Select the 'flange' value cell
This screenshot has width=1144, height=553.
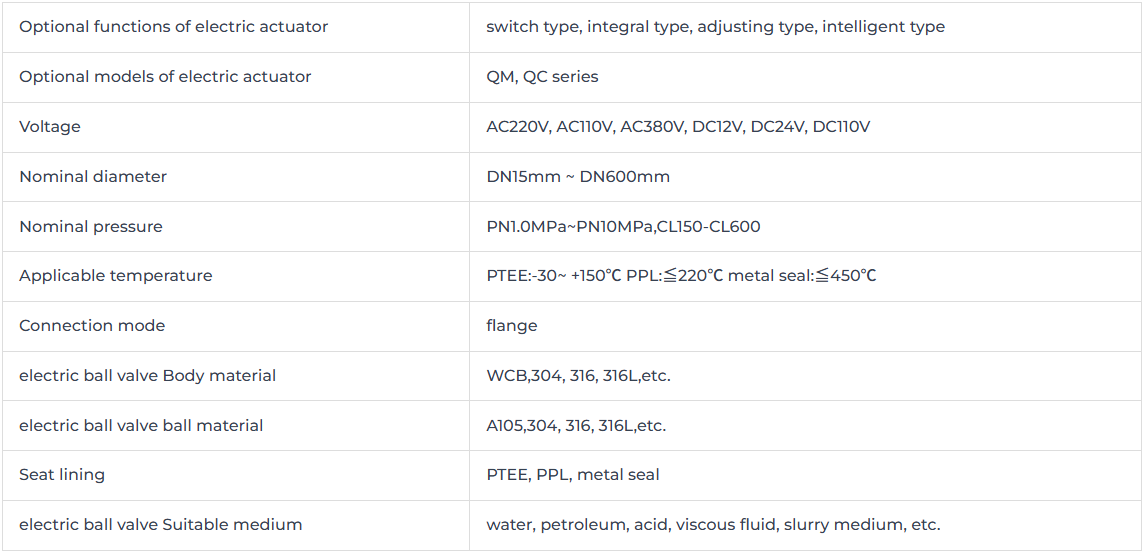coord(806,326)
